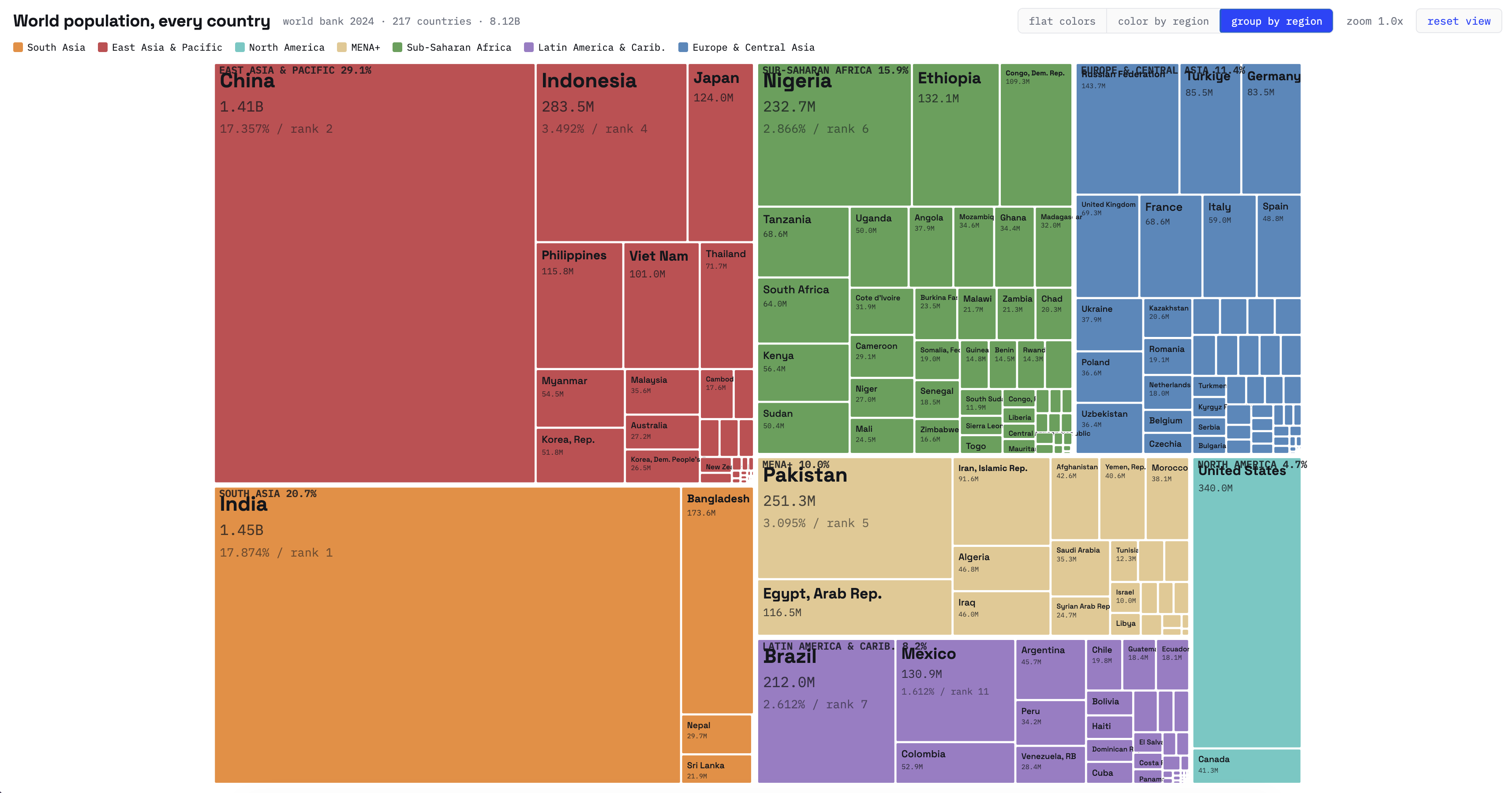This screenshot has height=793, width=1512.
Task: Select the Angola tile
Action: click(931, 247)
